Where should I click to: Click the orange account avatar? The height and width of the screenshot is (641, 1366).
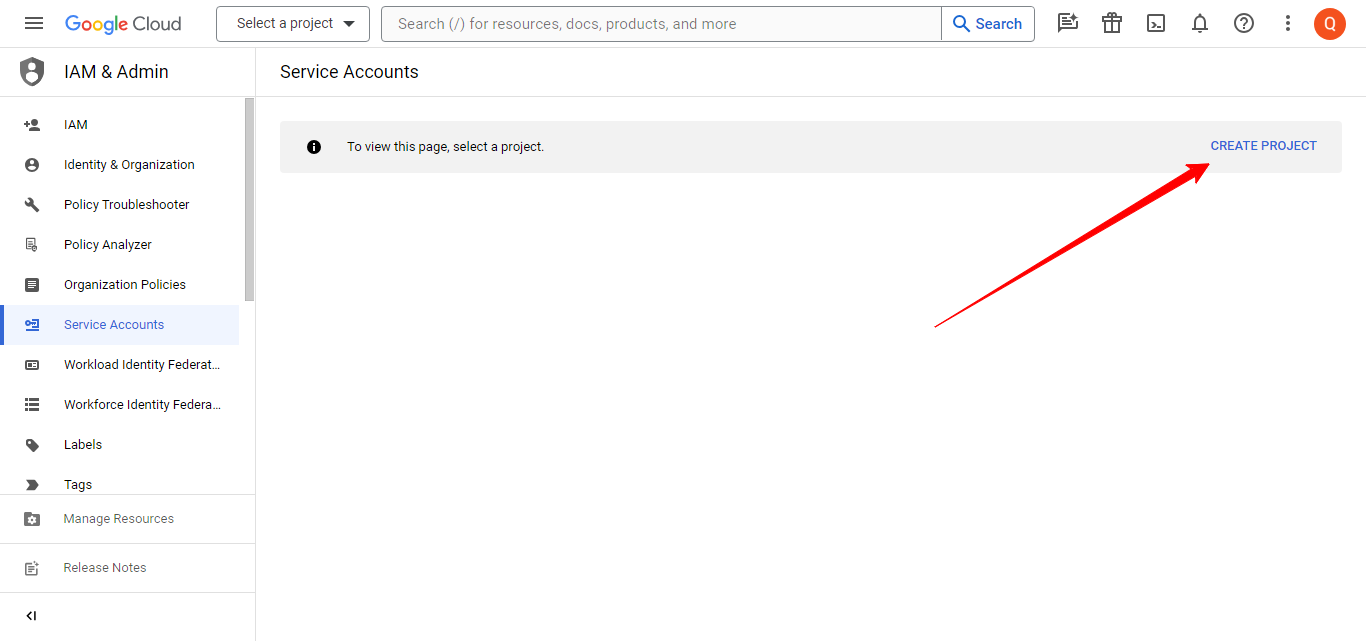tap(1330, 24)
